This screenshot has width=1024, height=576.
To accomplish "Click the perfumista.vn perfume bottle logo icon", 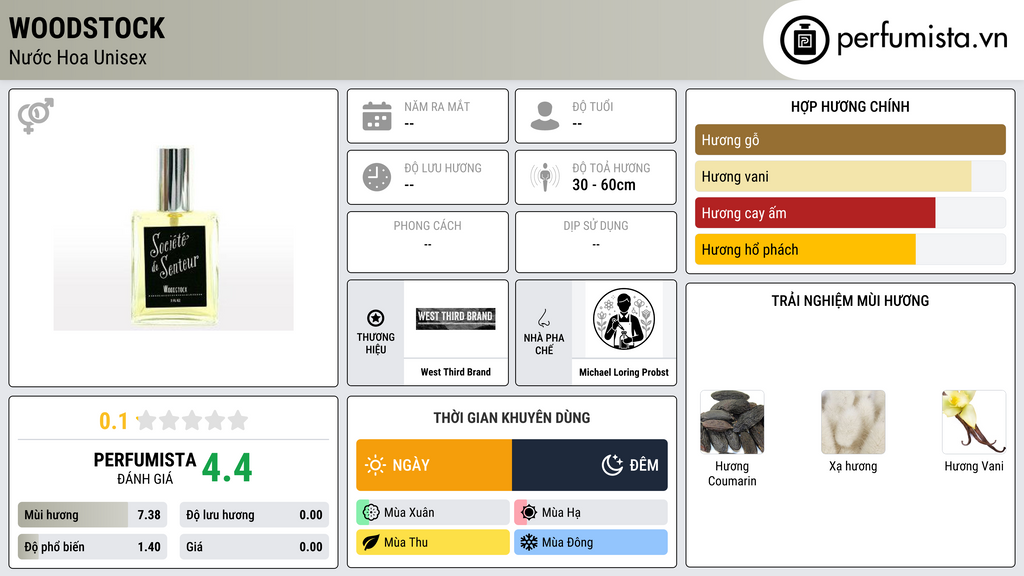I will (804, 40).
